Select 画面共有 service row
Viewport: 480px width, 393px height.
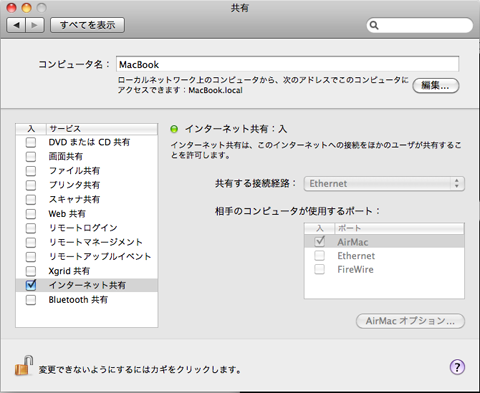87,157
